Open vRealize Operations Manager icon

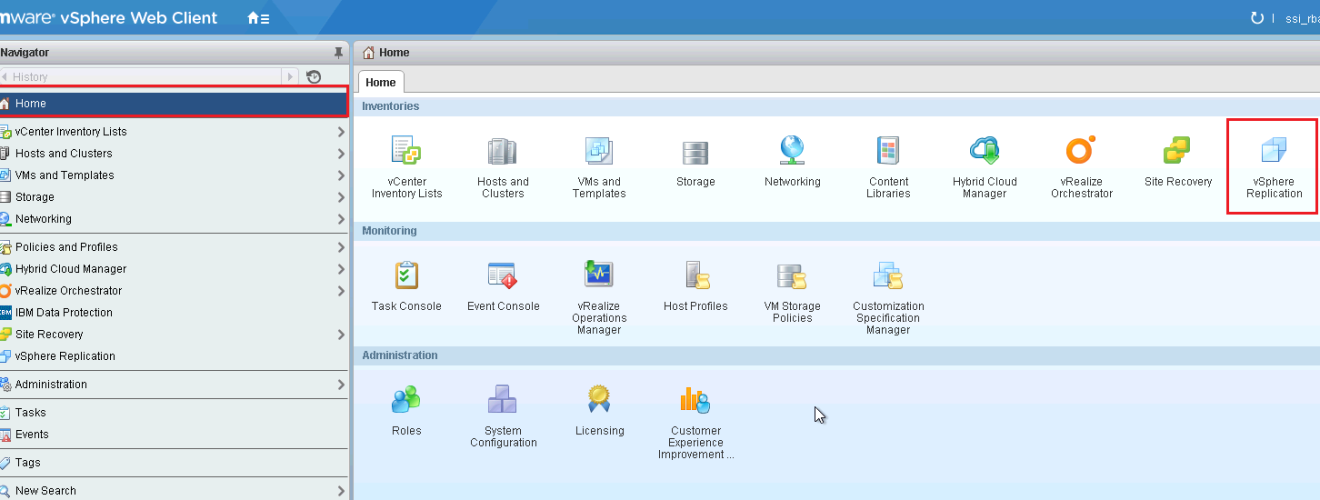tap(599, 275)
